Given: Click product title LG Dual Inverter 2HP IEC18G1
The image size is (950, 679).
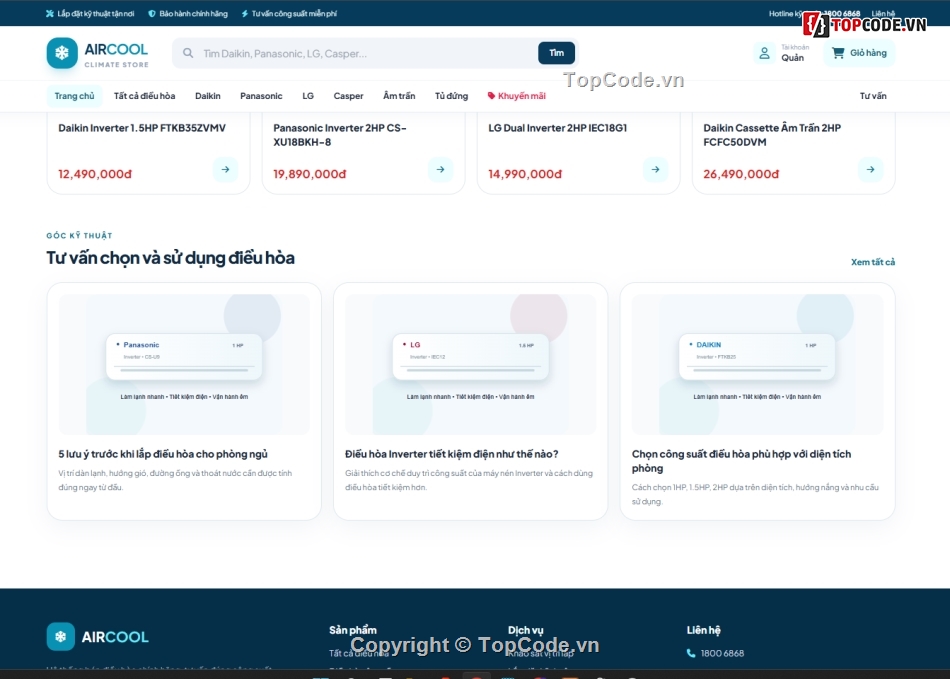Looking at the screenshot, I should [x=557, y=128].
